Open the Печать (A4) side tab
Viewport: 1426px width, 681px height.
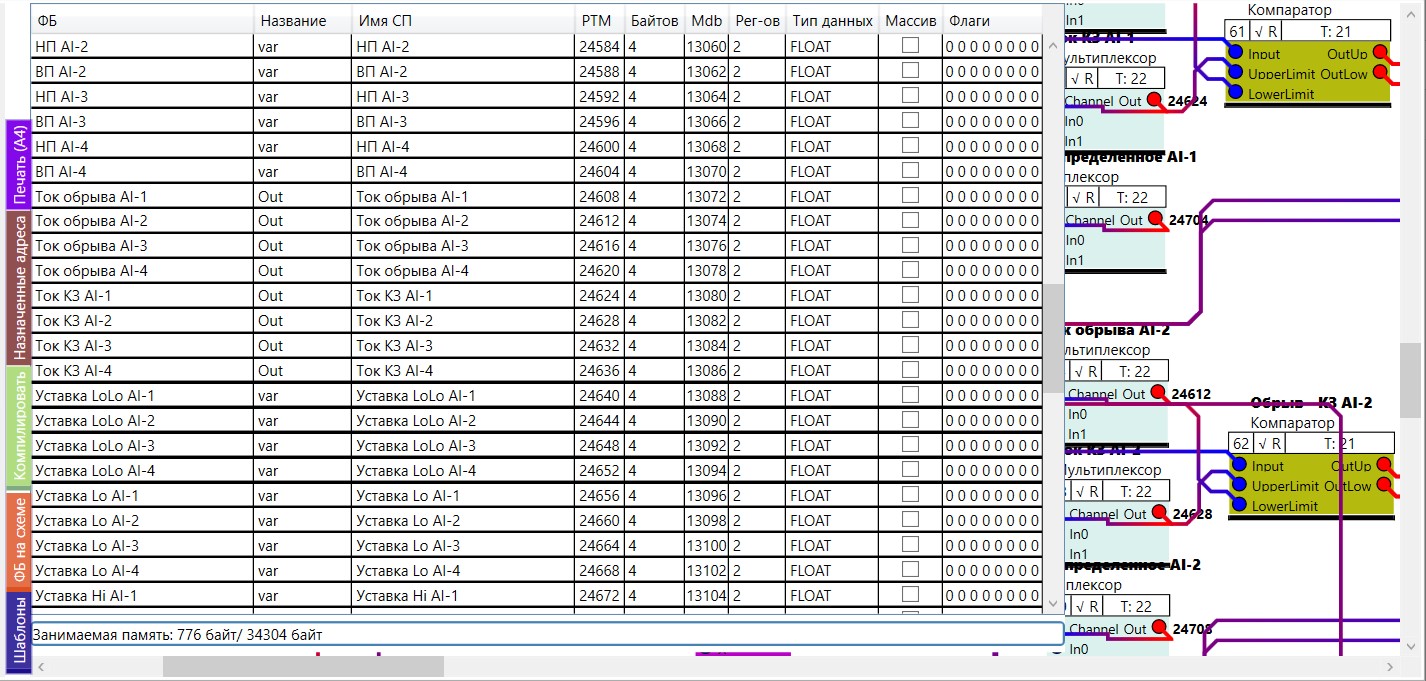point(18,165)
